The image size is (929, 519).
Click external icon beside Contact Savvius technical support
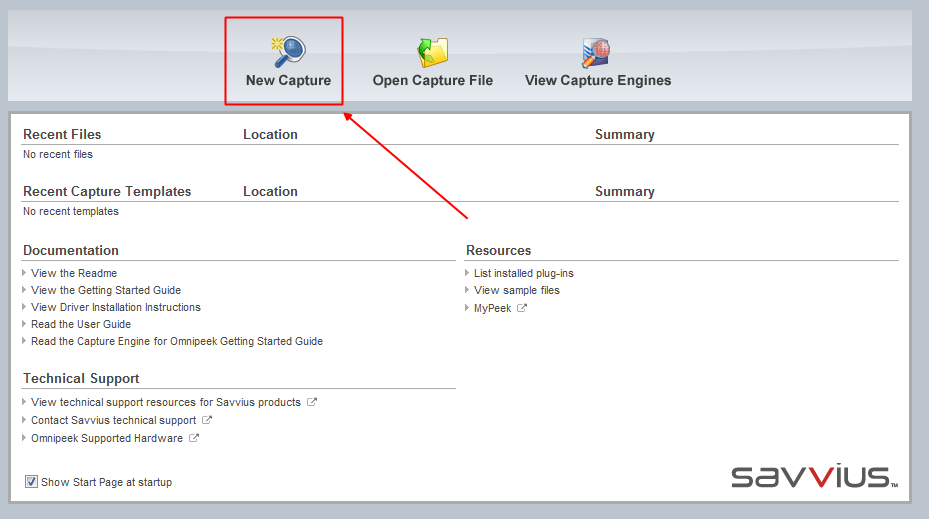[x=207, y=419]
